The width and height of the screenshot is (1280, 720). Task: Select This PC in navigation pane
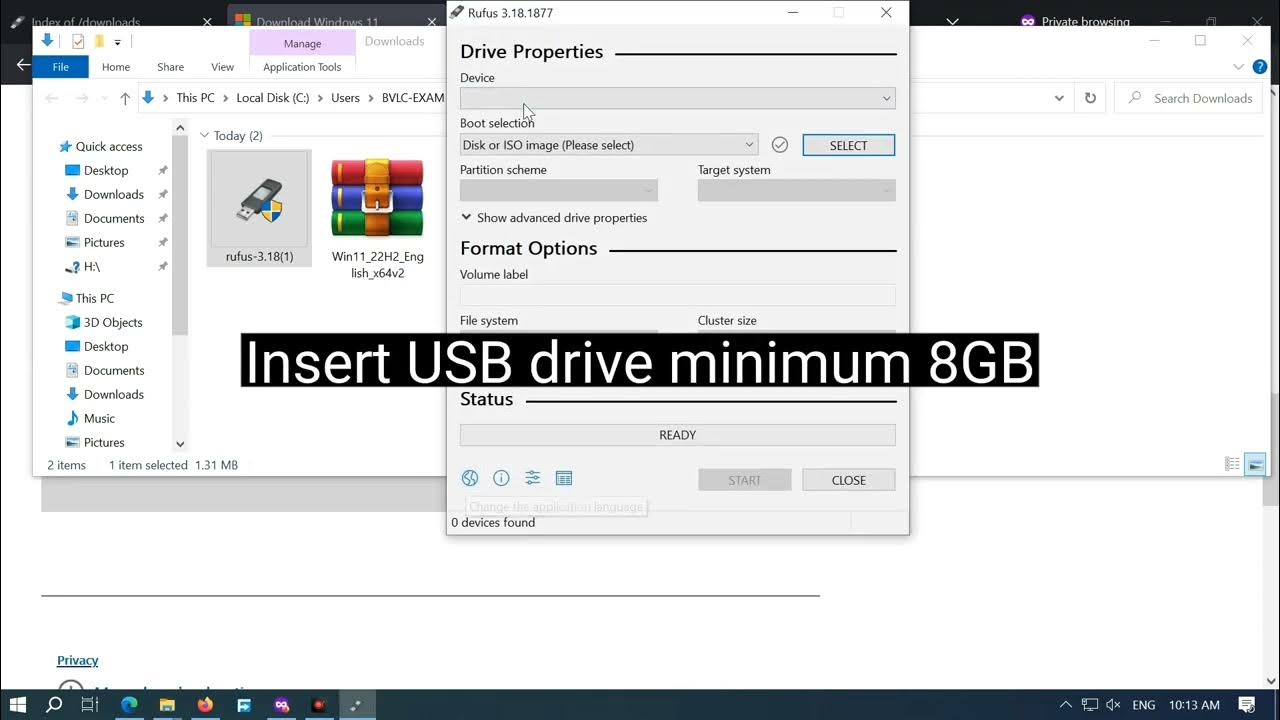point(95,298)
